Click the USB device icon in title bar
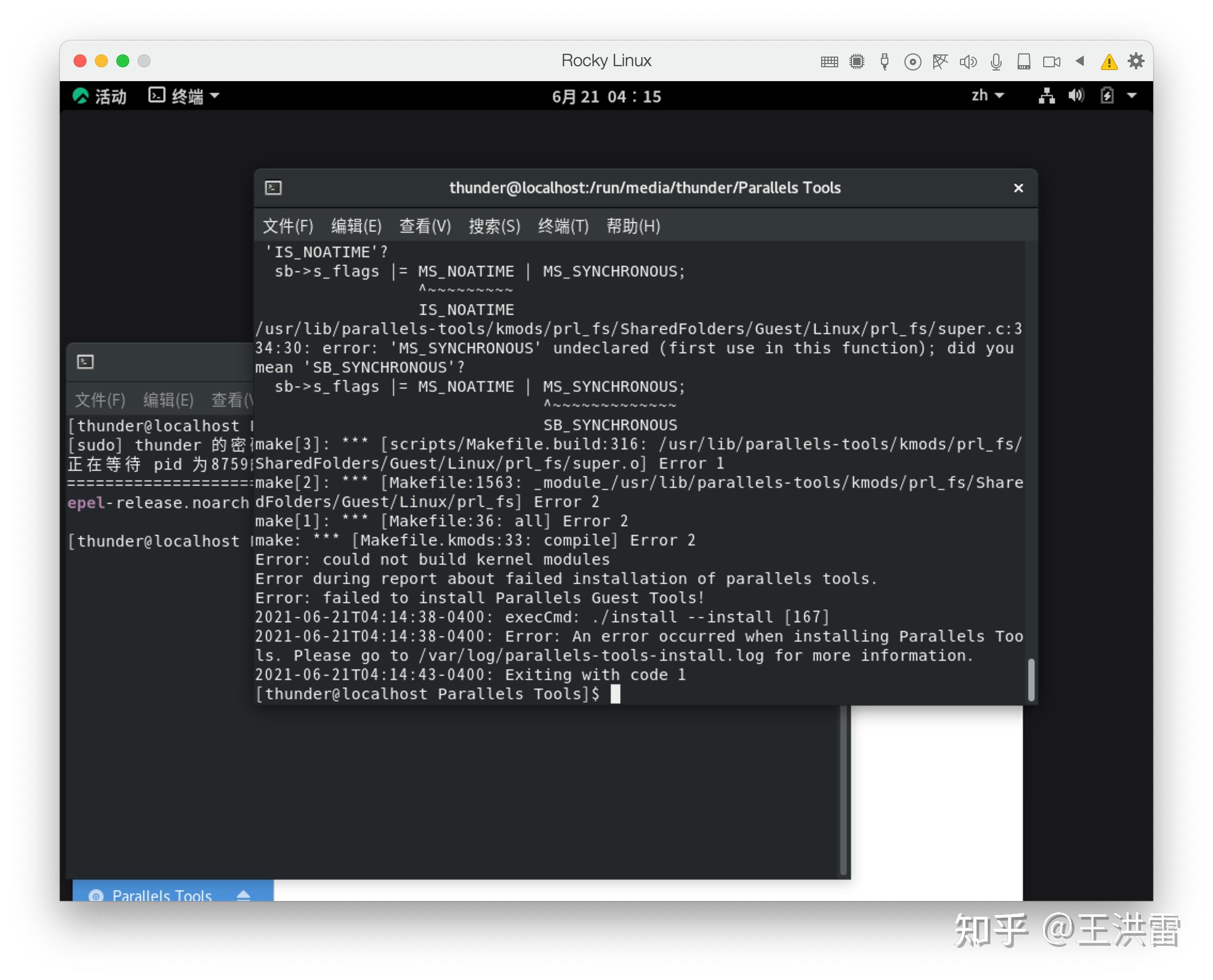Image resolution: width=1213 pixels, height=980 pixels. coord(885,61)
